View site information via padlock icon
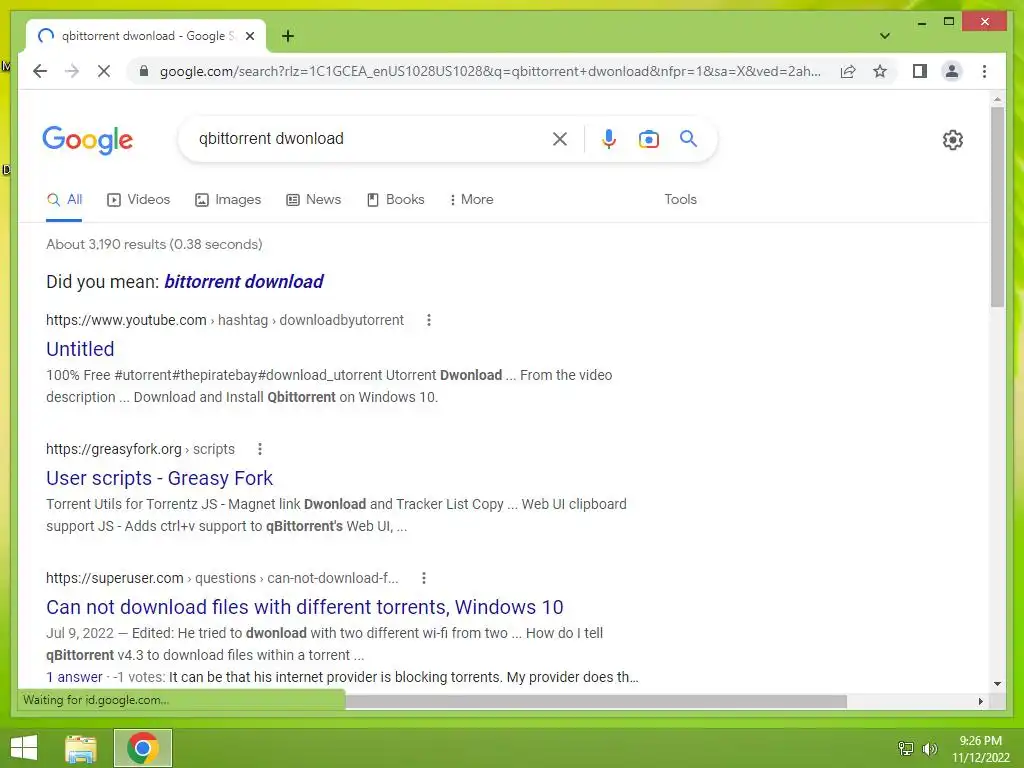Image resolution: width=1024 pixels, height=768 pixels. [144, 71]
